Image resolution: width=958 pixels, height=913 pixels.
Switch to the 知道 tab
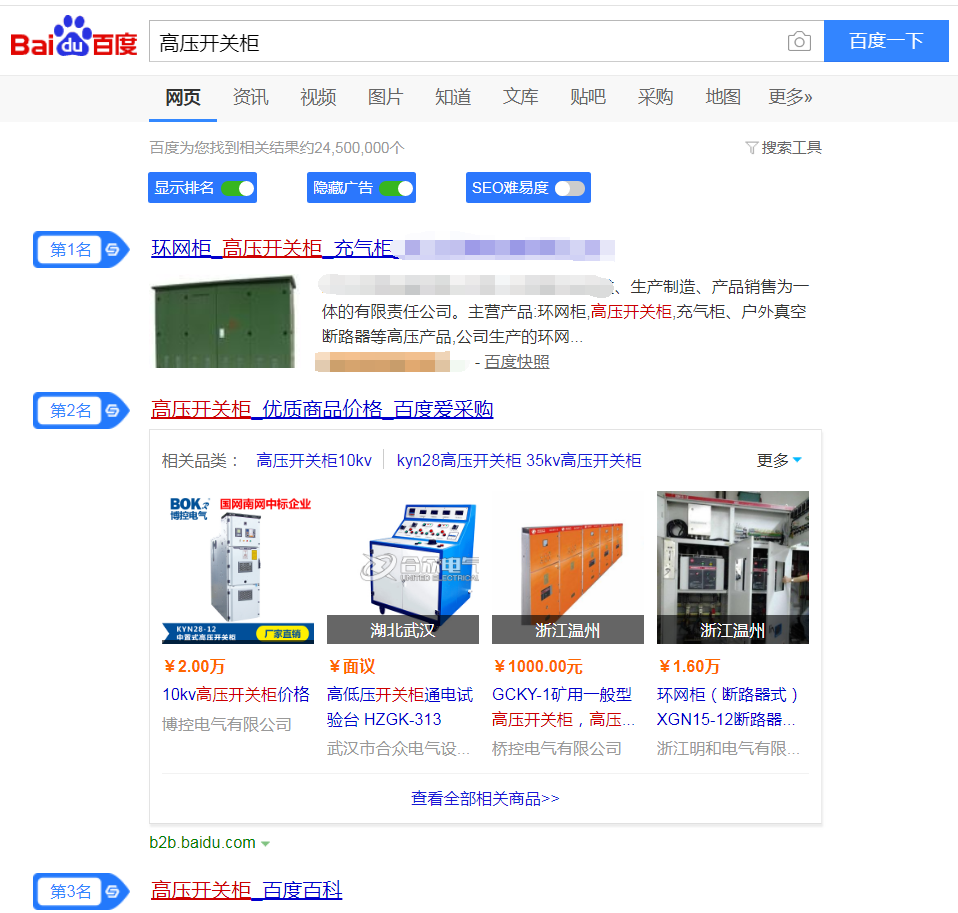click(453, 97)
